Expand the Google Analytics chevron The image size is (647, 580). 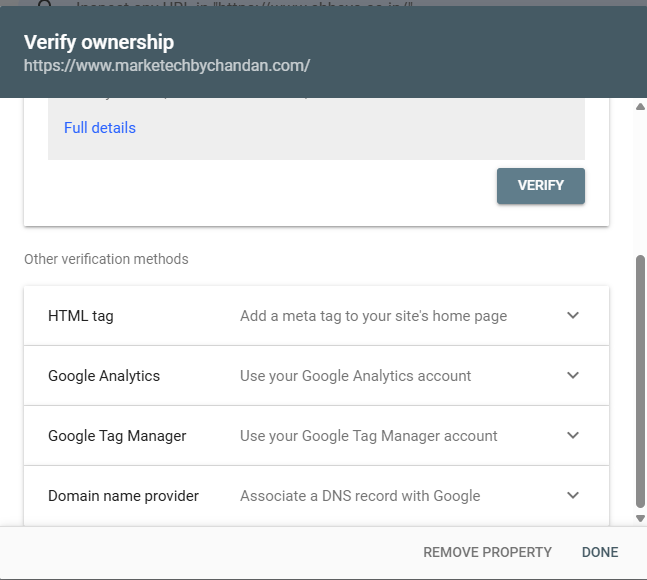pos(573,375)
